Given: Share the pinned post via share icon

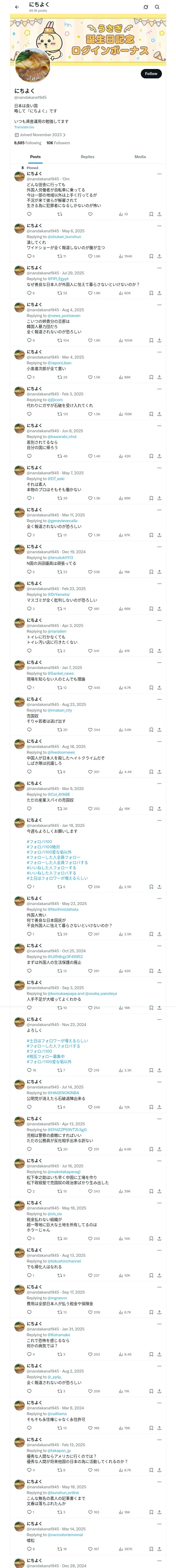Looking at the screenshot, I should (x=159, y=214).
